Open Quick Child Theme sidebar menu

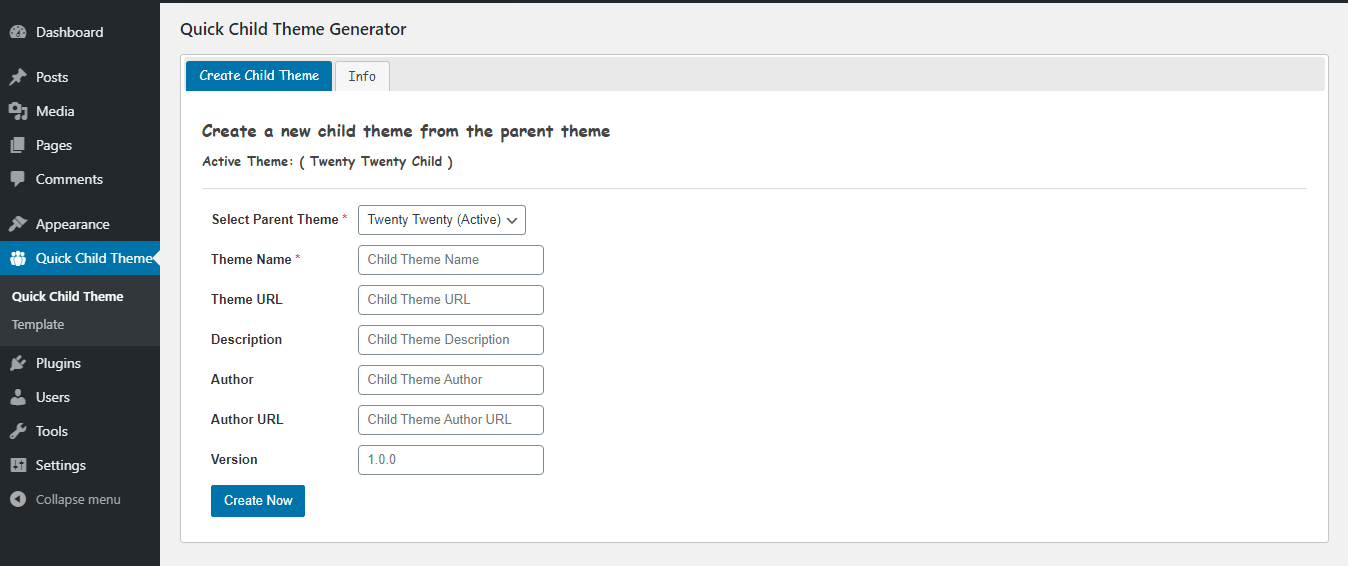tap(80, 258)
